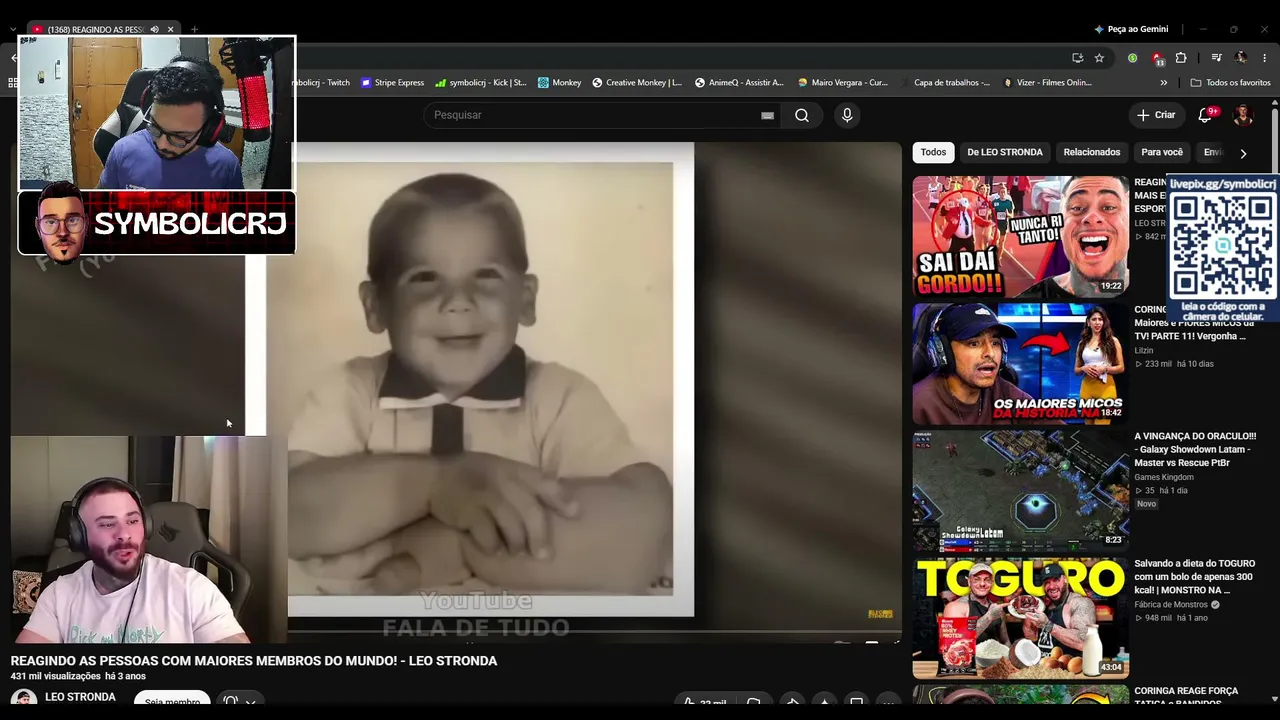This screenshot has width=1280, height=720.
Task: Mute the tab using the speaker icon
Action: [154, 29]
